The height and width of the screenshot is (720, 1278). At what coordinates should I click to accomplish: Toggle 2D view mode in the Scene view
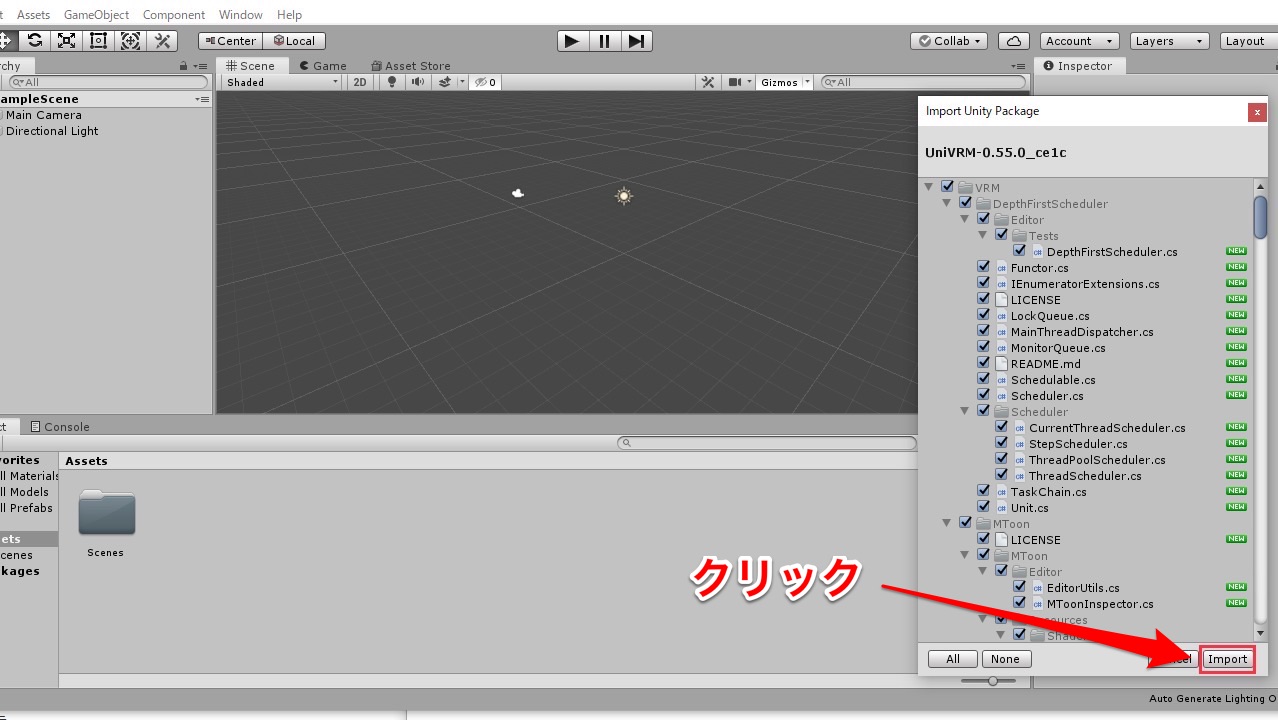(359, 82)
